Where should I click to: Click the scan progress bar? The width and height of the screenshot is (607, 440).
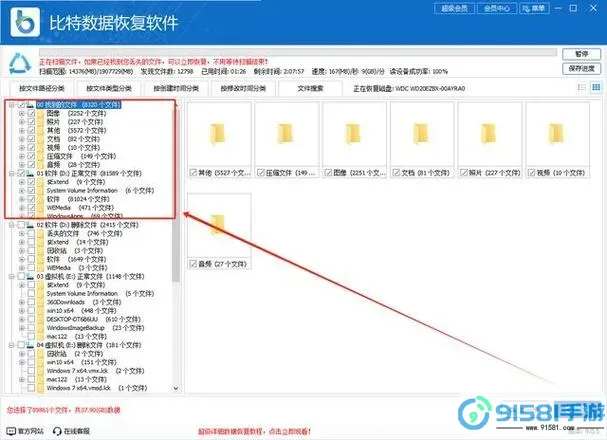pyautogui.click(x=298, y=52)
